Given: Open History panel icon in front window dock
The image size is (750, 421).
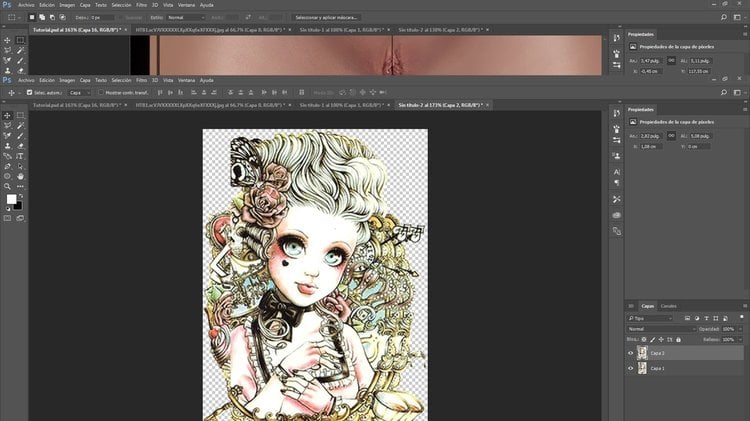Looking at the screenshot, I should (x=617, y=113).
